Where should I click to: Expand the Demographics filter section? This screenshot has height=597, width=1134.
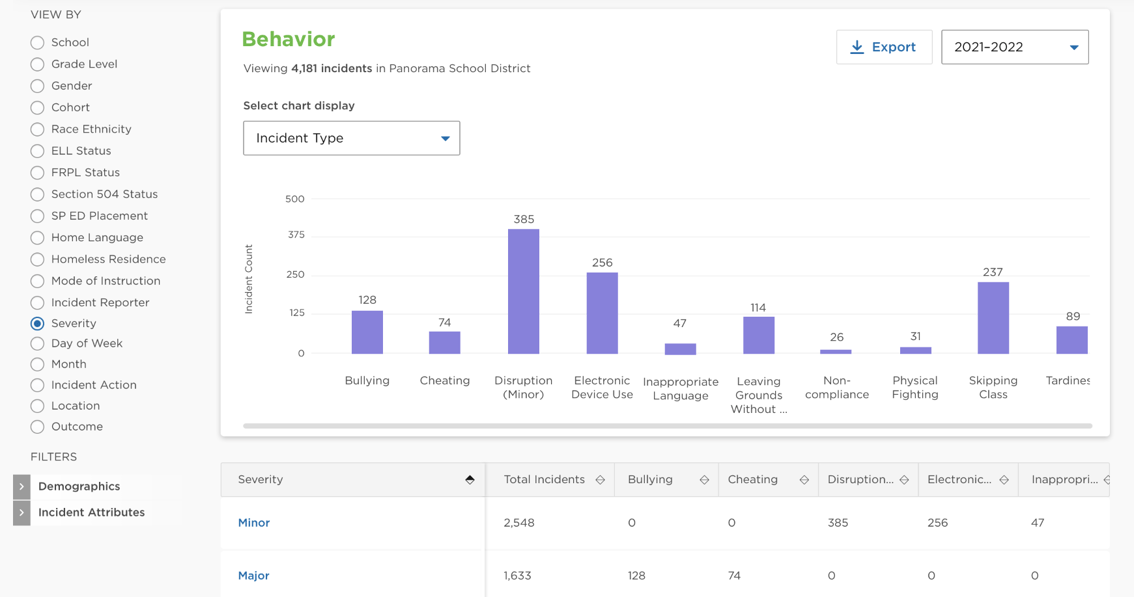(22, 487)
